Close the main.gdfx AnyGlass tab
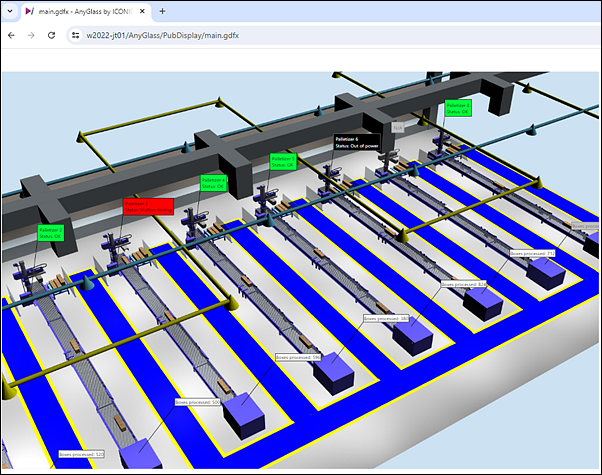602x475 pixels. point(142,12)
